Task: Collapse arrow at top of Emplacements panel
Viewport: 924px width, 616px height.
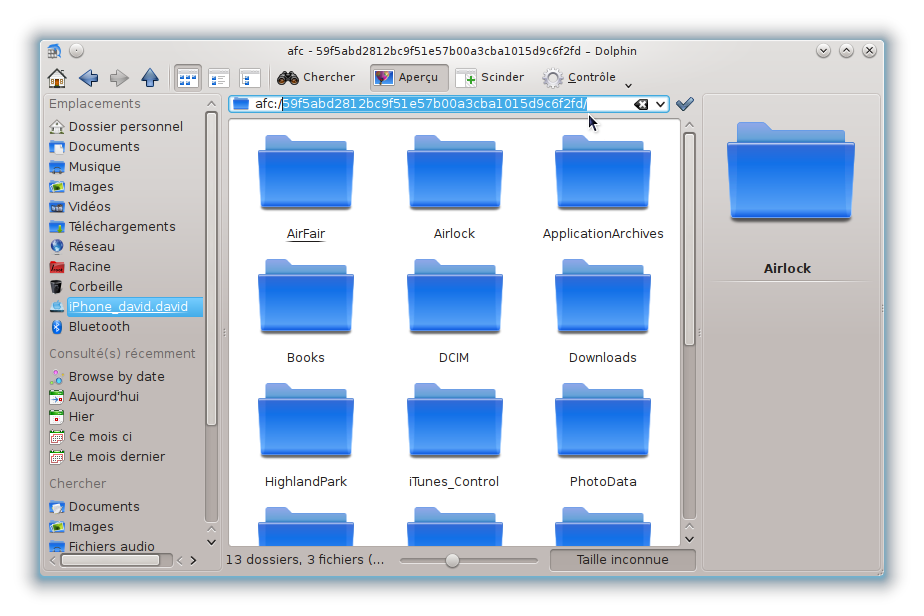Action: click(211, 104)
